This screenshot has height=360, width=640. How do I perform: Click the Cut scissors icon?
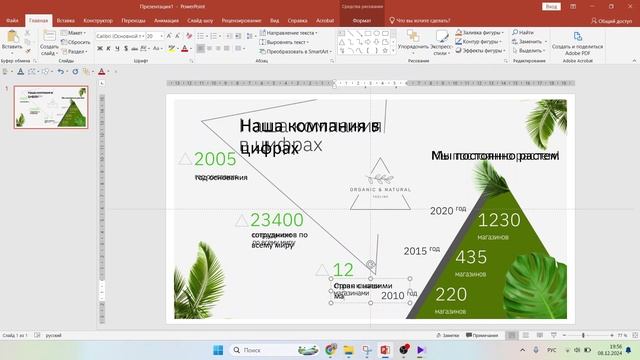[x=27, y=33]
